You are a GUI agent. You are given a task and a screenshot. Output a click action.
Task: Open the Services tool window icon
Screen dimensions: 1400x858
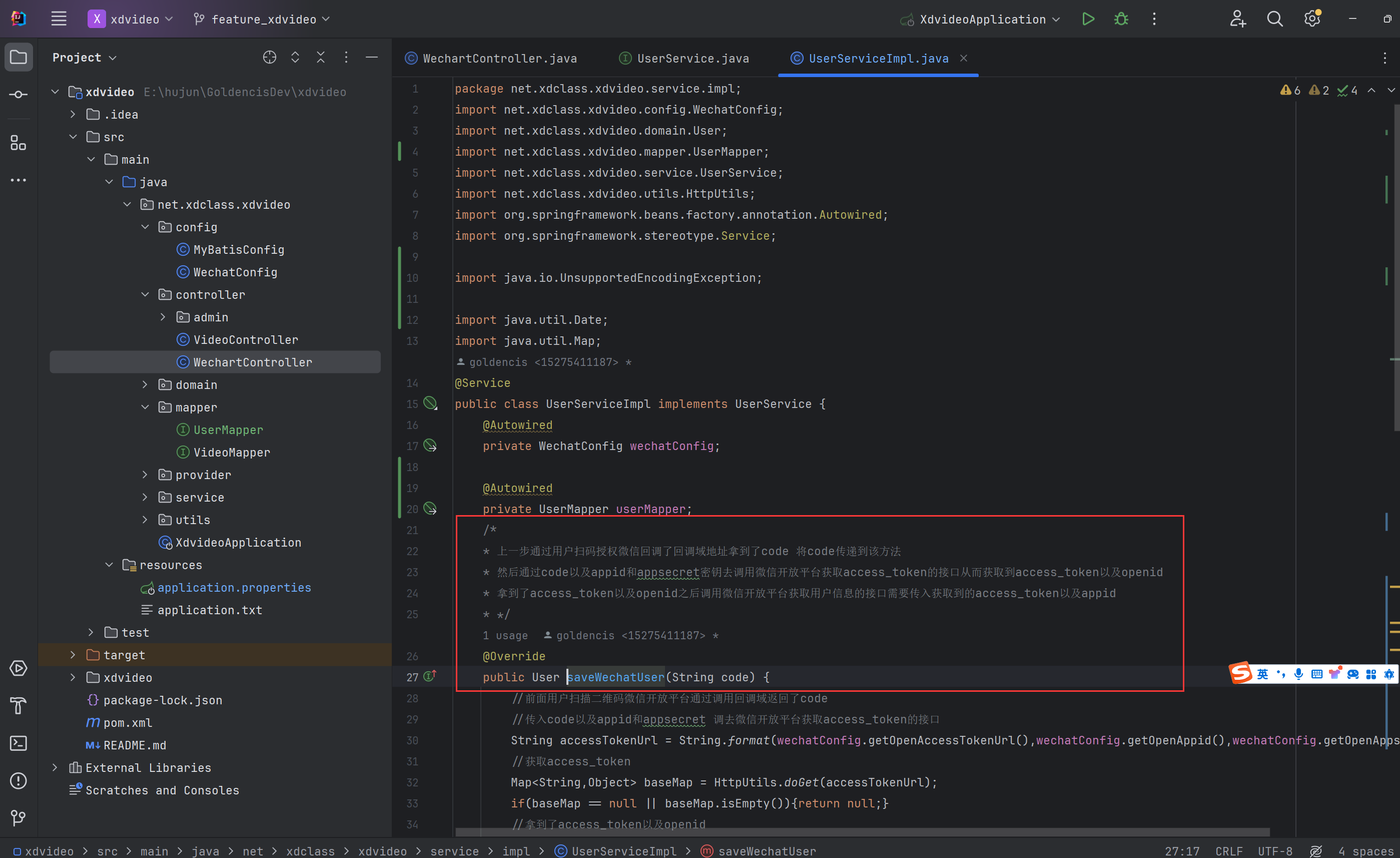(x=18, y=668)
